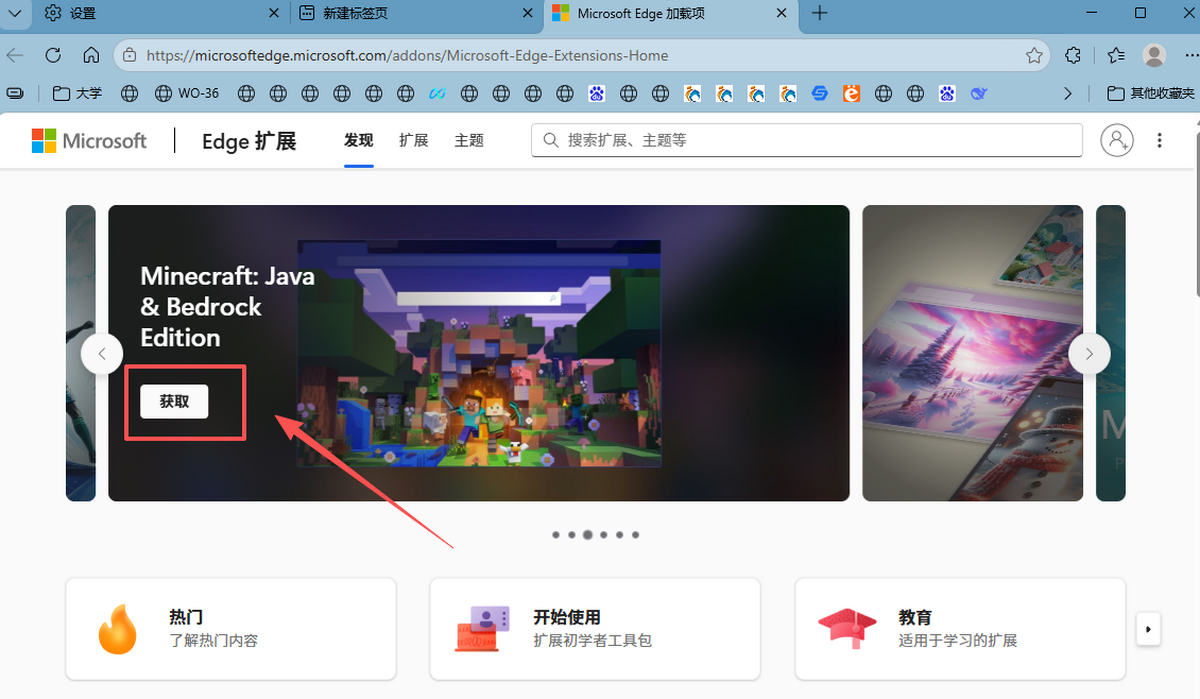Screen dimensions: 1200x699
Task: Refresh the page
Action: point(53,55)
